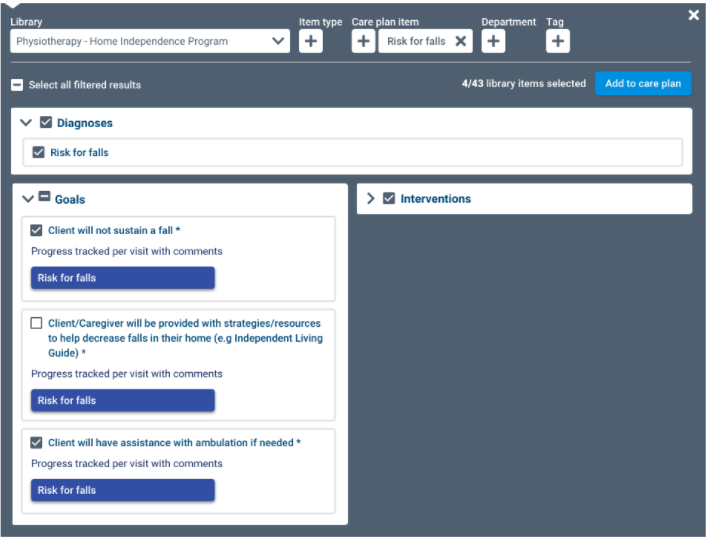Toggle Select all filtered results checkbox

(17, 85)
